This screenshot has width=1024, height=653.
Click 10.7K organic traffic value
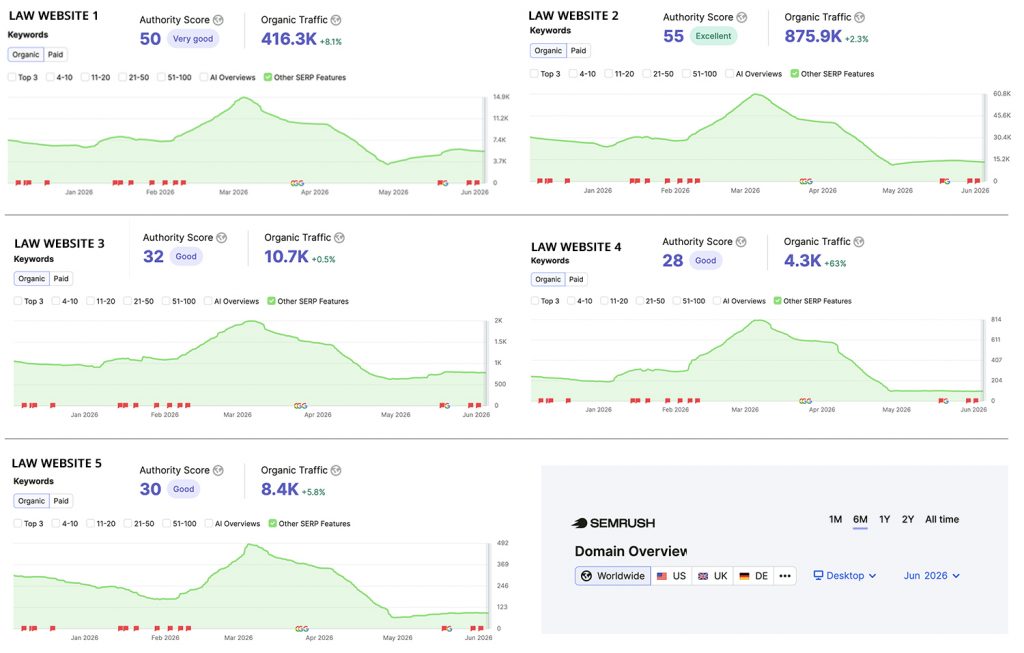point(286,257)
